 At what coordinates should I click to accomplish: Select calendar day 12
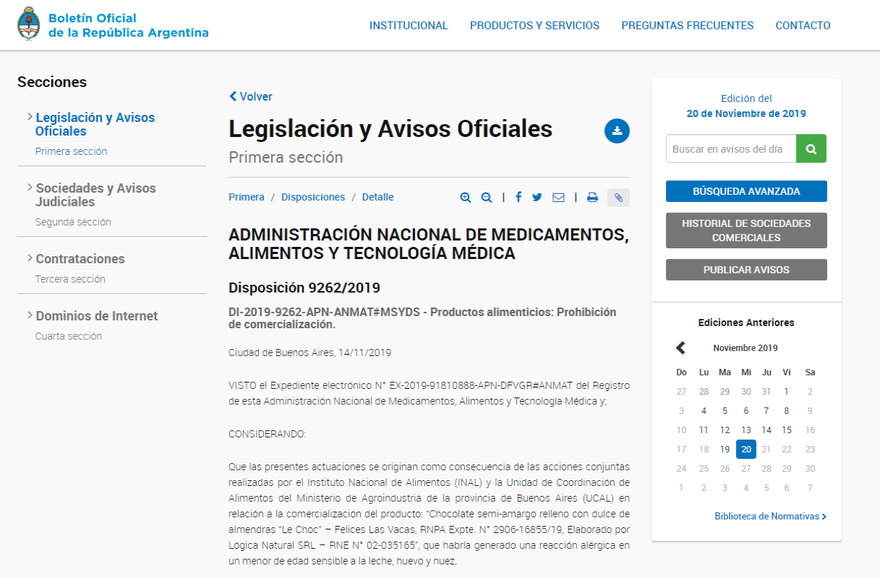725,430
